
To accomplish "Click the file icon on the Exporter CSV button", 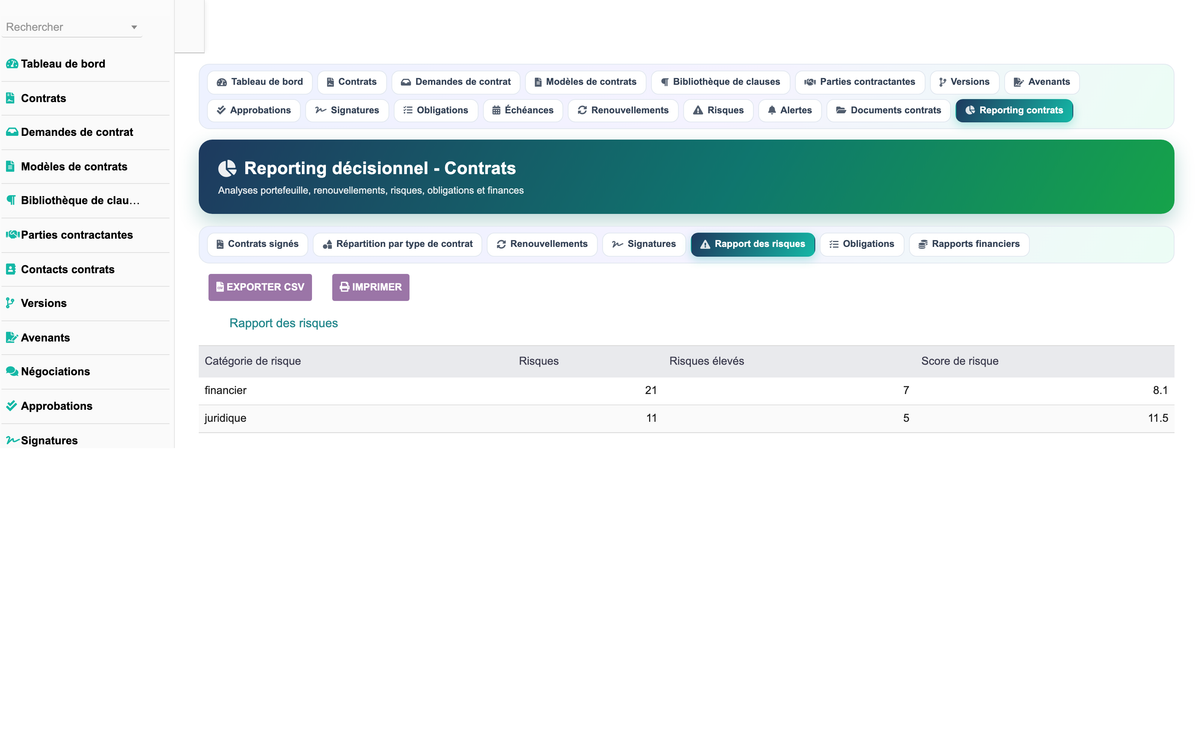I will [x=220, y=287].
